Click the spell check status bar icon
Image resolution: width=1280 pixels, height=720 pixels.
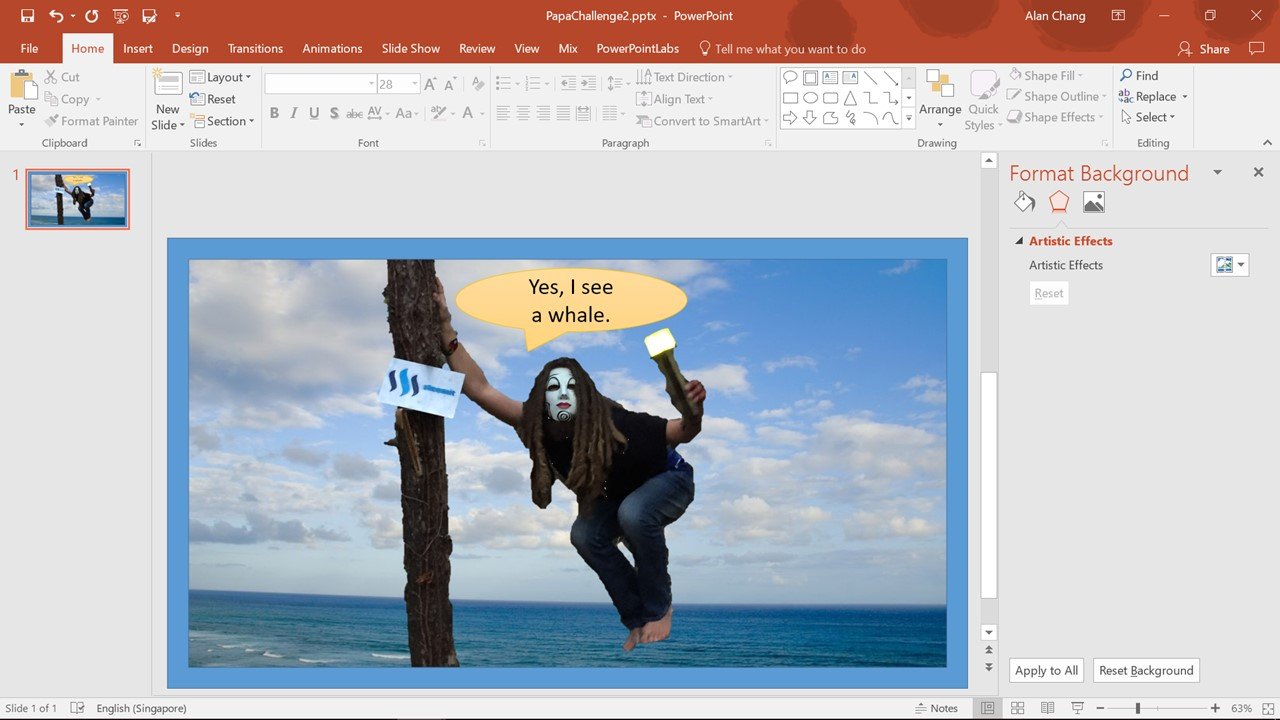pos(78,708)
